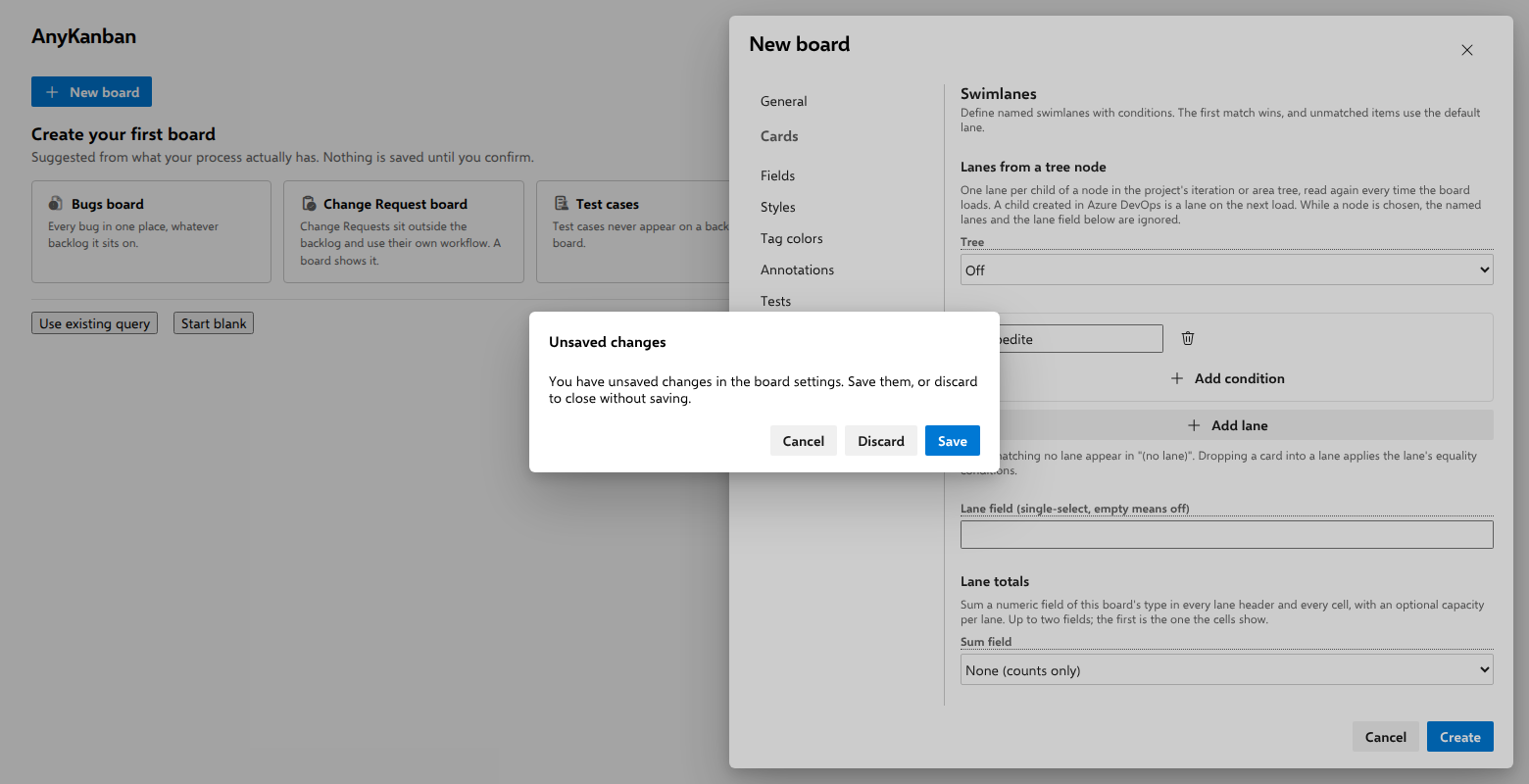Screen dimensions: 1529x784
Task: Switch to Tag colors section
Action: 792,238
